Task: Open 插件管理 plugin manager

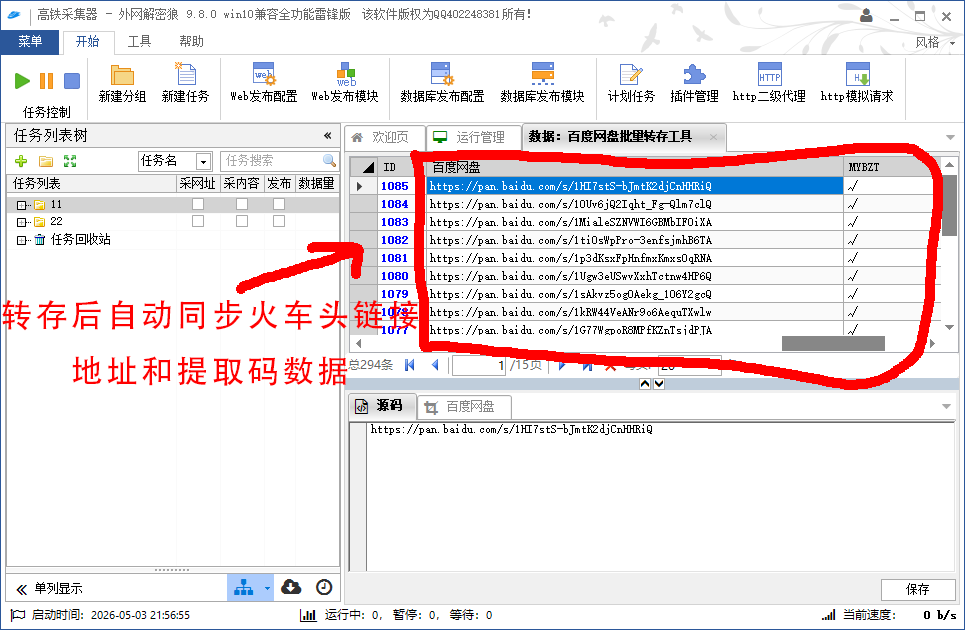Action: 694,82
